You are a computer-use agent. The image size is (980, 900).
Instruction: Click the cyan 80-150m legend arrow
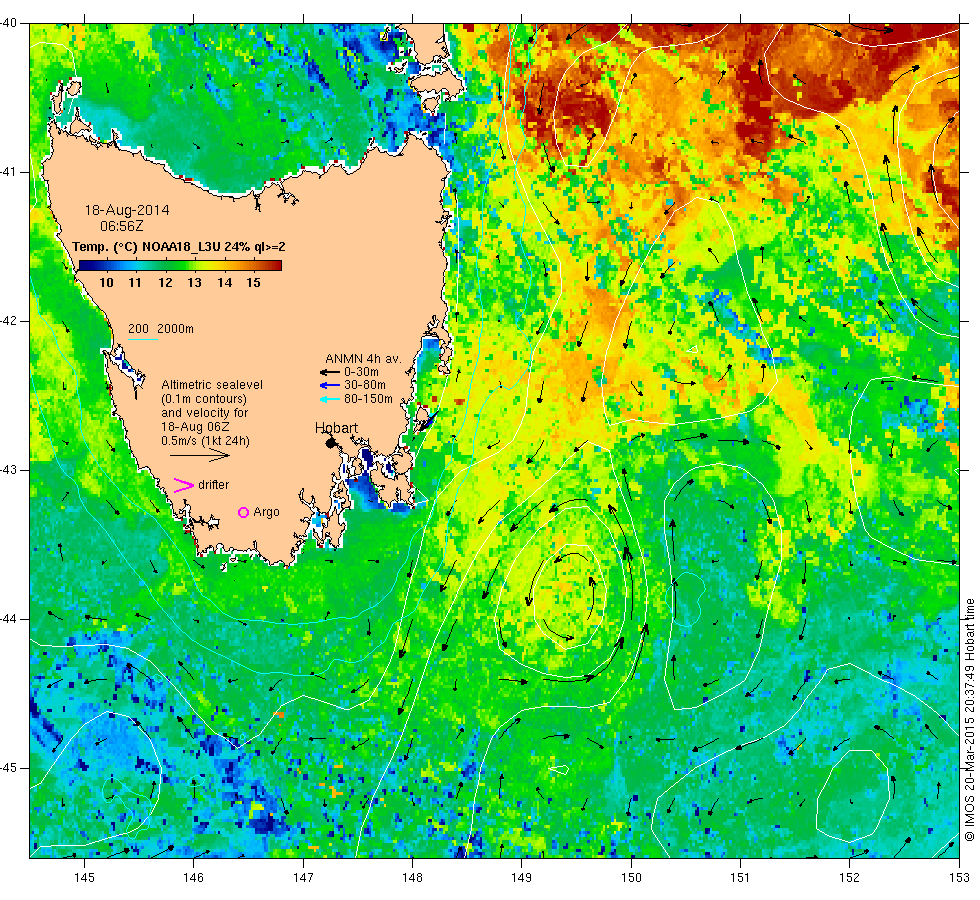click(x=329, y=399)
